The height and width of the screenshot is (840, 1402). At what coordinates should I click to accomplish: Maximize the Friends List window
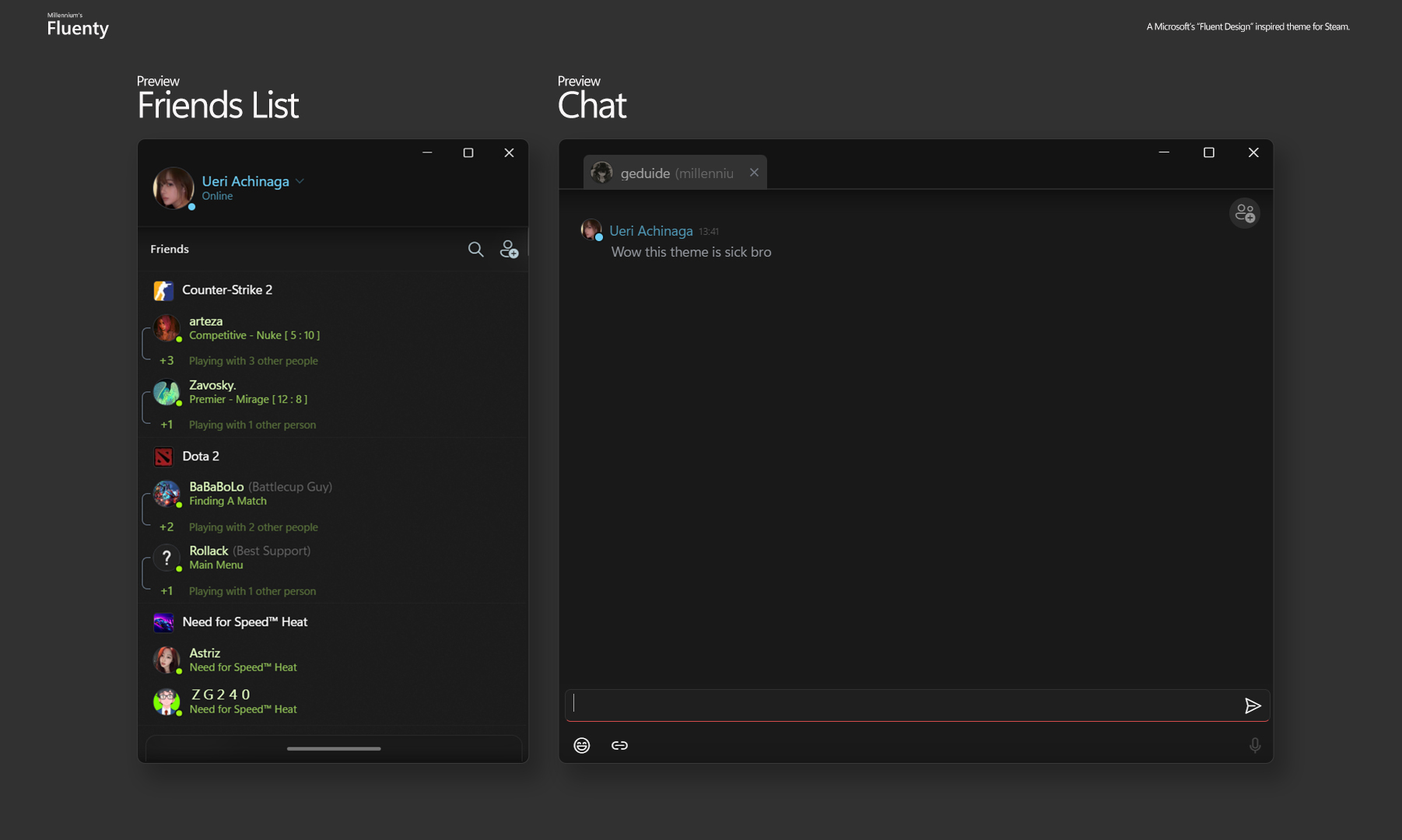pos(468,152)
